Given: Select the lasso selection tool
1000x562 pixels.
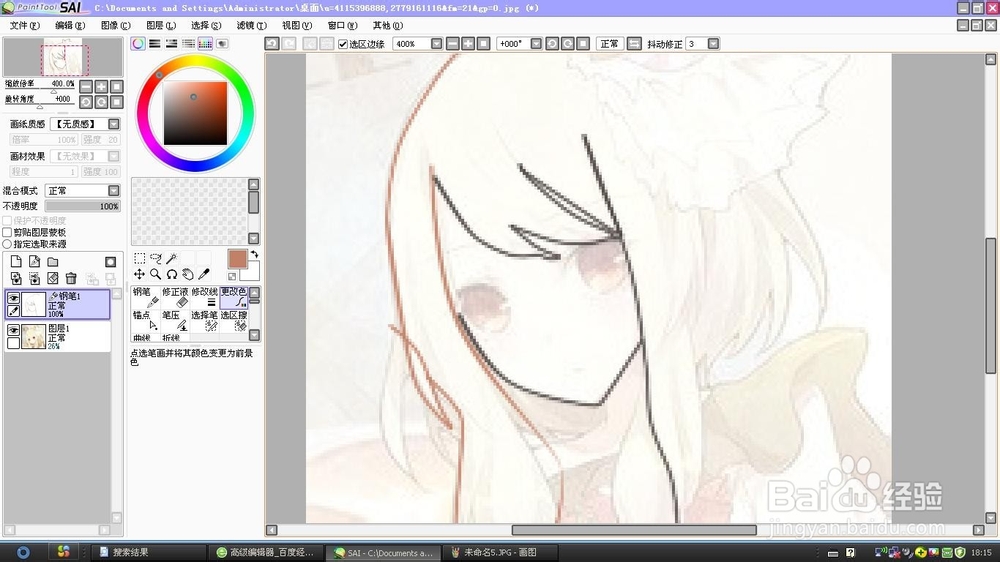Looking at the screenshot, I should pos(156,258).
